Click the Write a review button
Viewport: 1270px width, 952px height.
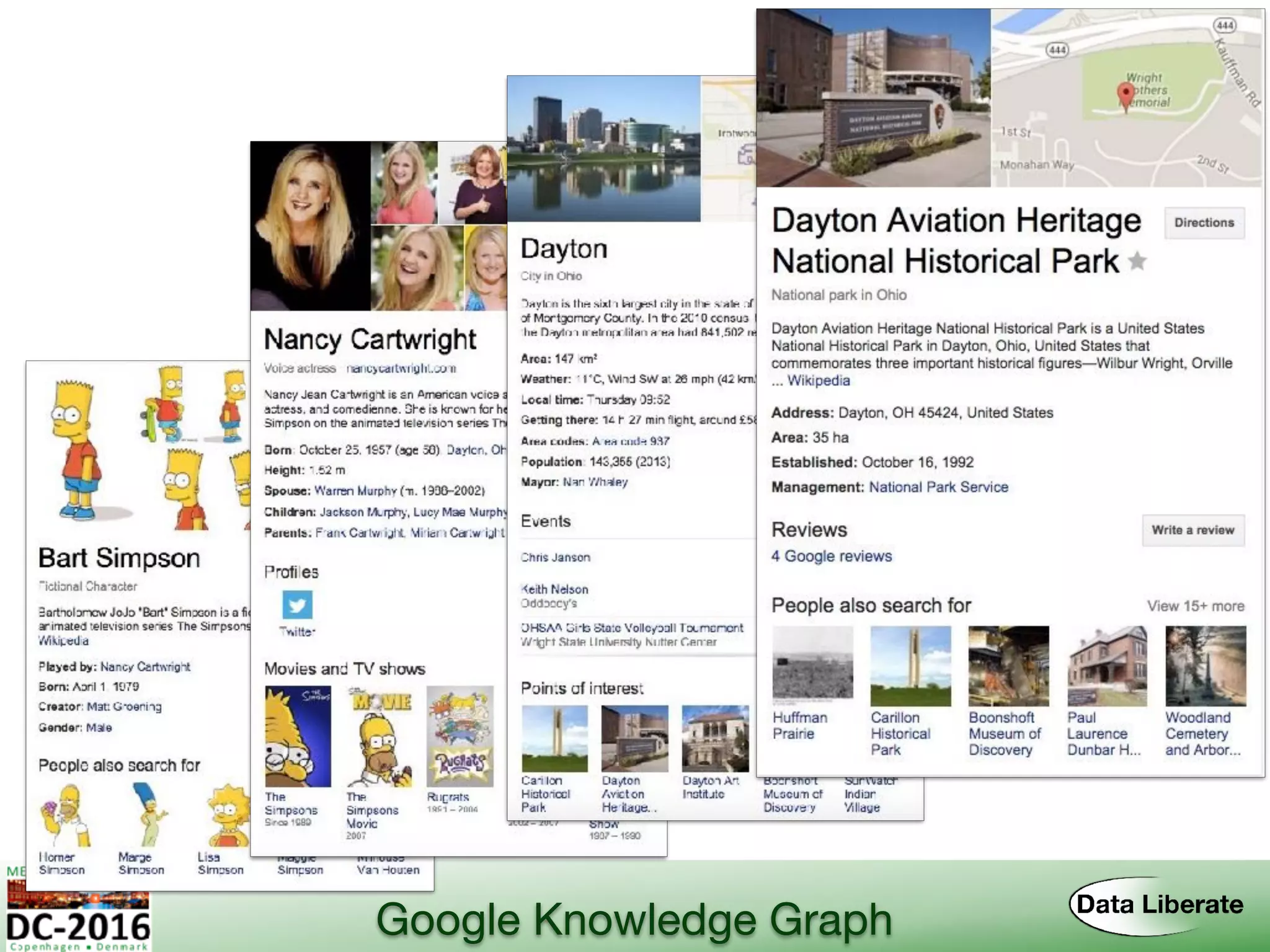pyautogui.click(x=1193, y=530)
